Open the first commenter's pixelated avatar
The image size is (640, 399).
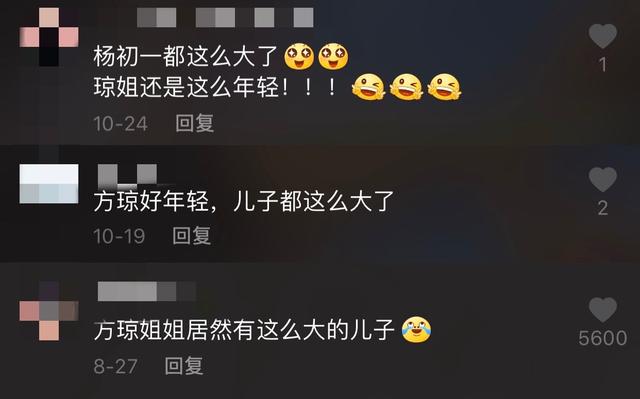pos(49,37)
